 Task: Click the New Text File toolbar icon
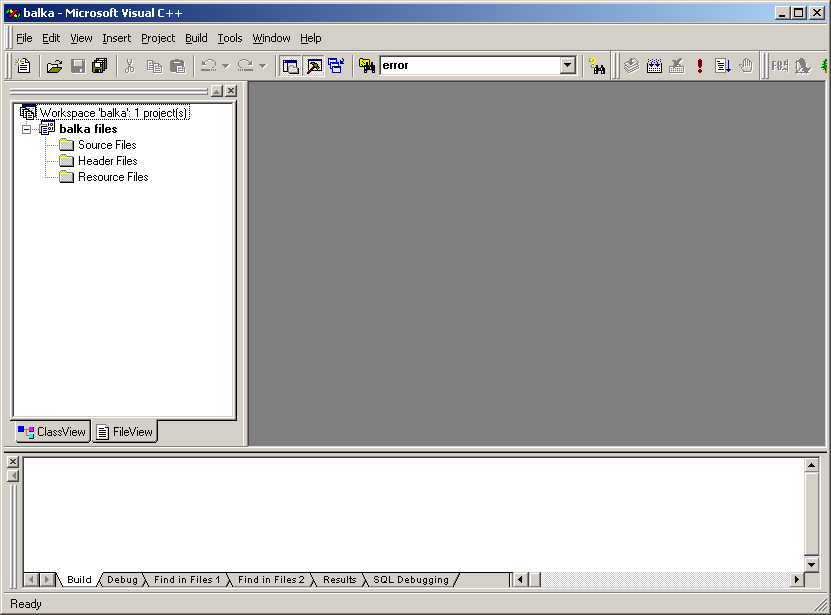pyautogui.click(x=24, y=66)
